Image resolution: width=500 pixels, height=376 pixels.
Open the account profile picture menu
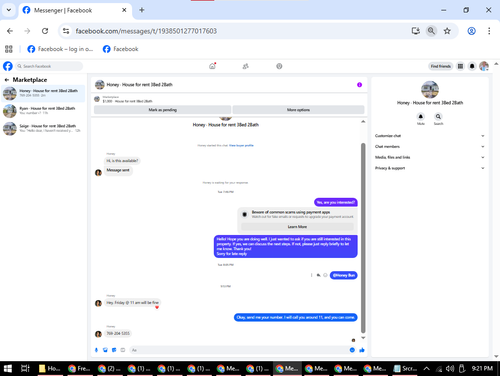(x=484, y=66)
